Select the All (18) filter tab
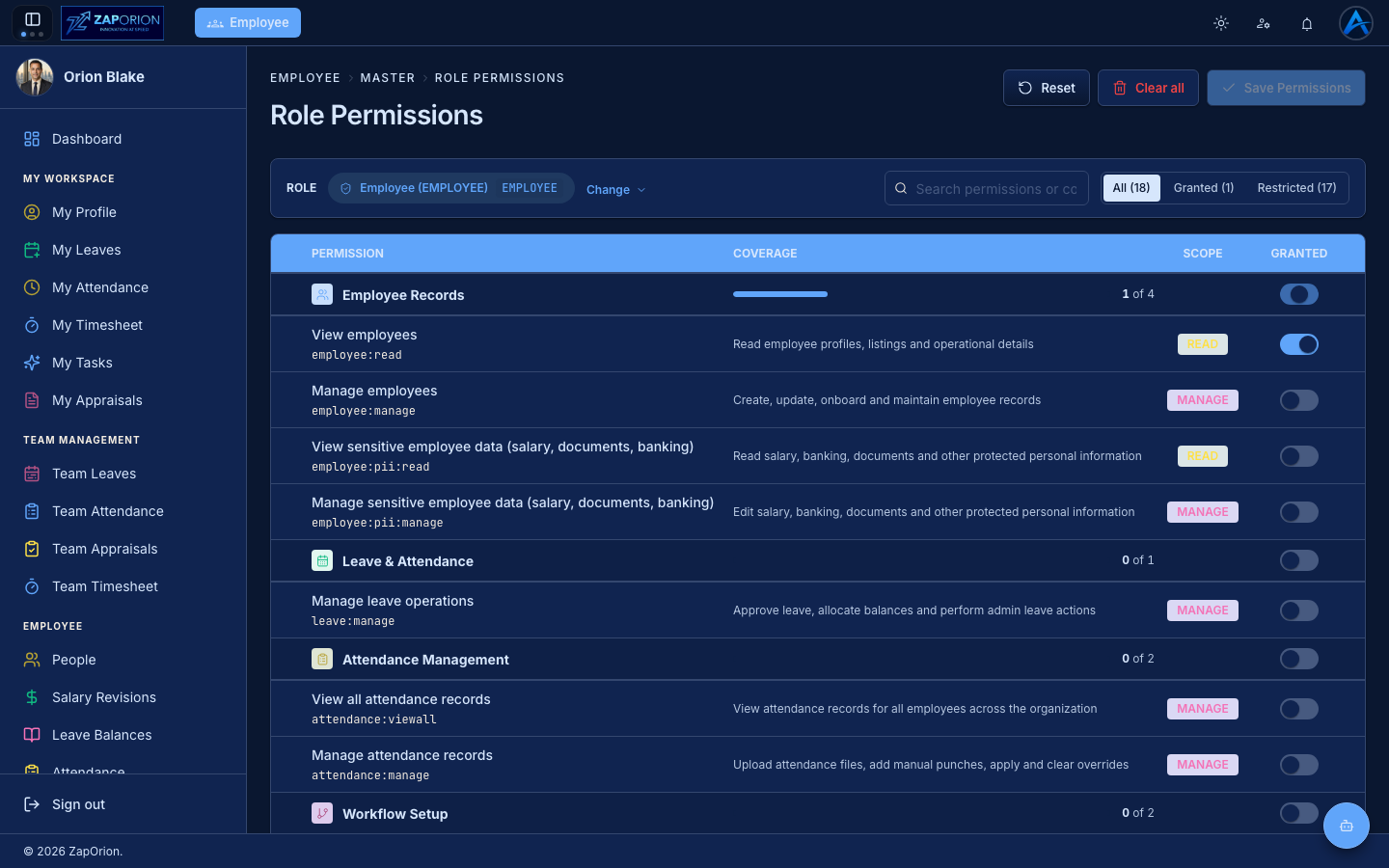Viewport: 1389px width, 868px height. point(1131,188)
